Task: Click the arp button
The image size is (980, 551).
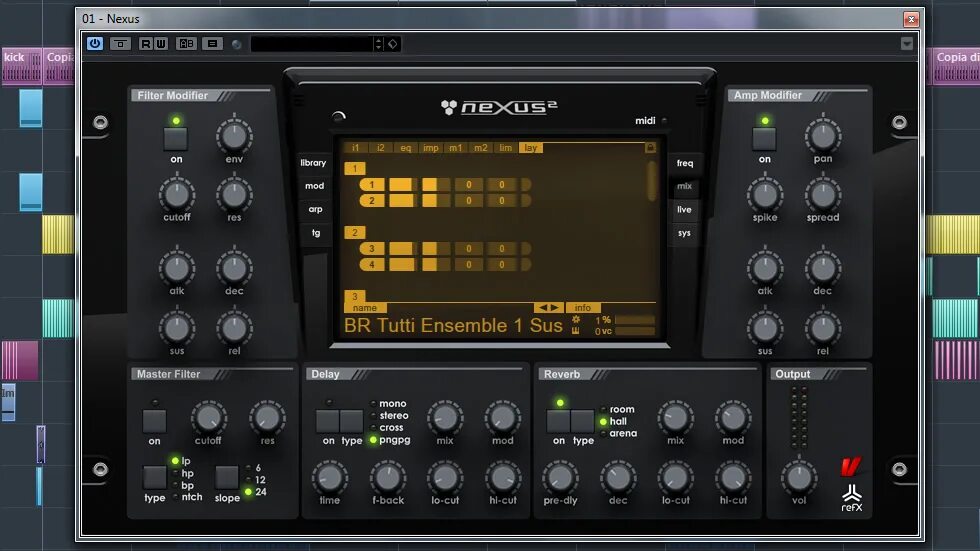Action: pos(316,209)
